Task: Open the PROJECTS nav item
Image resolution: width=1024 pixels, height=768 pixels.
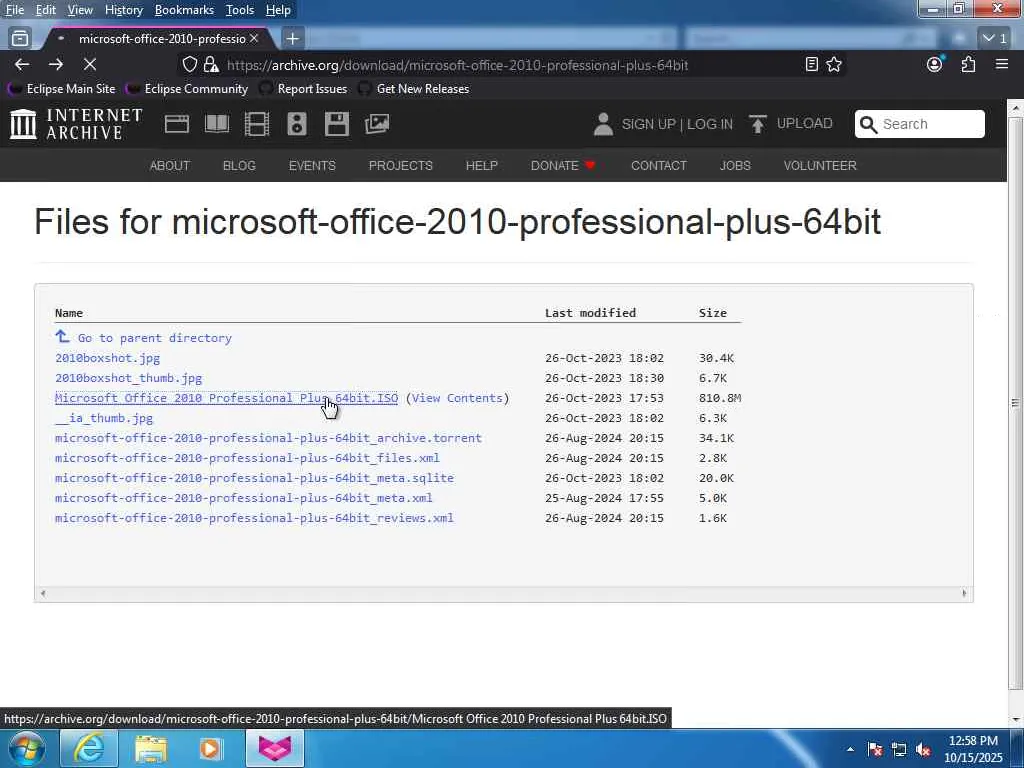Action: click(x=400, y=165)
